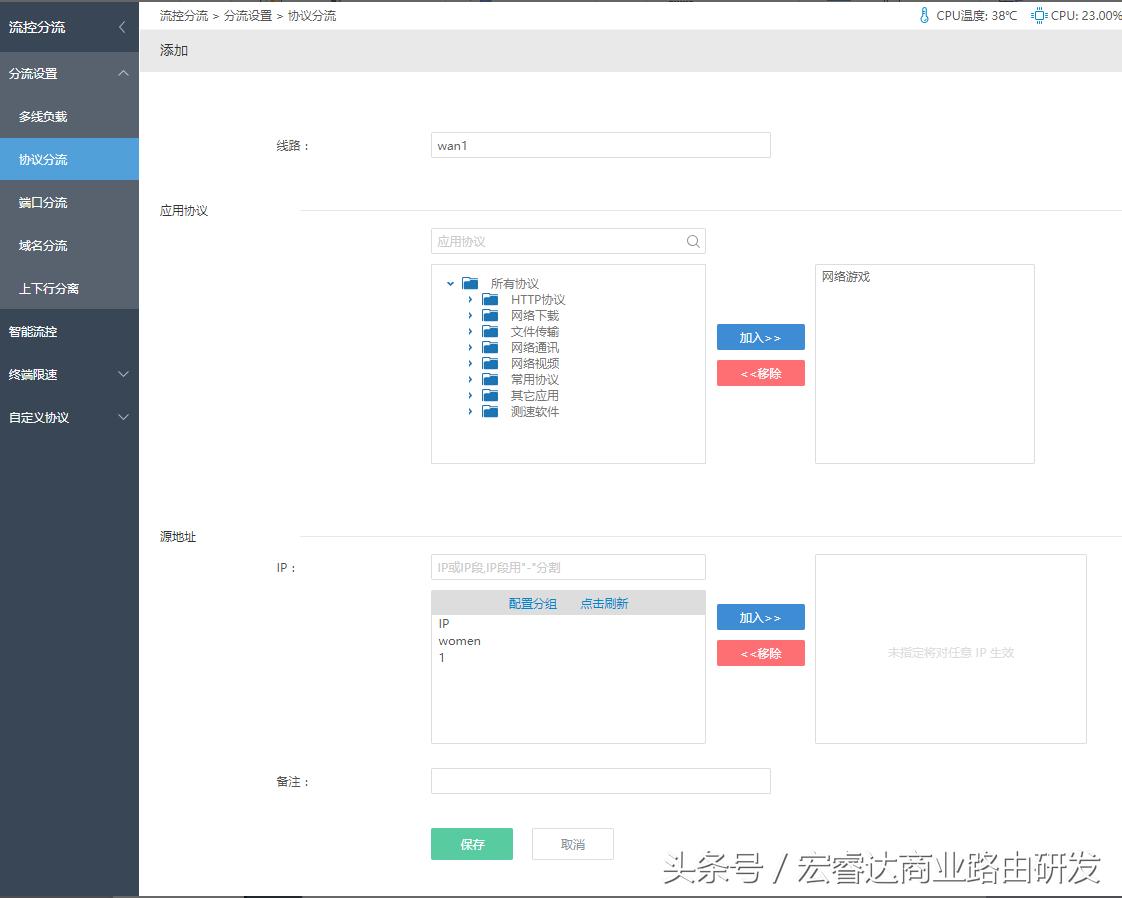Click 加入>> button for source address
This screenshot has width=1122, height=898.
coord(761,617)
